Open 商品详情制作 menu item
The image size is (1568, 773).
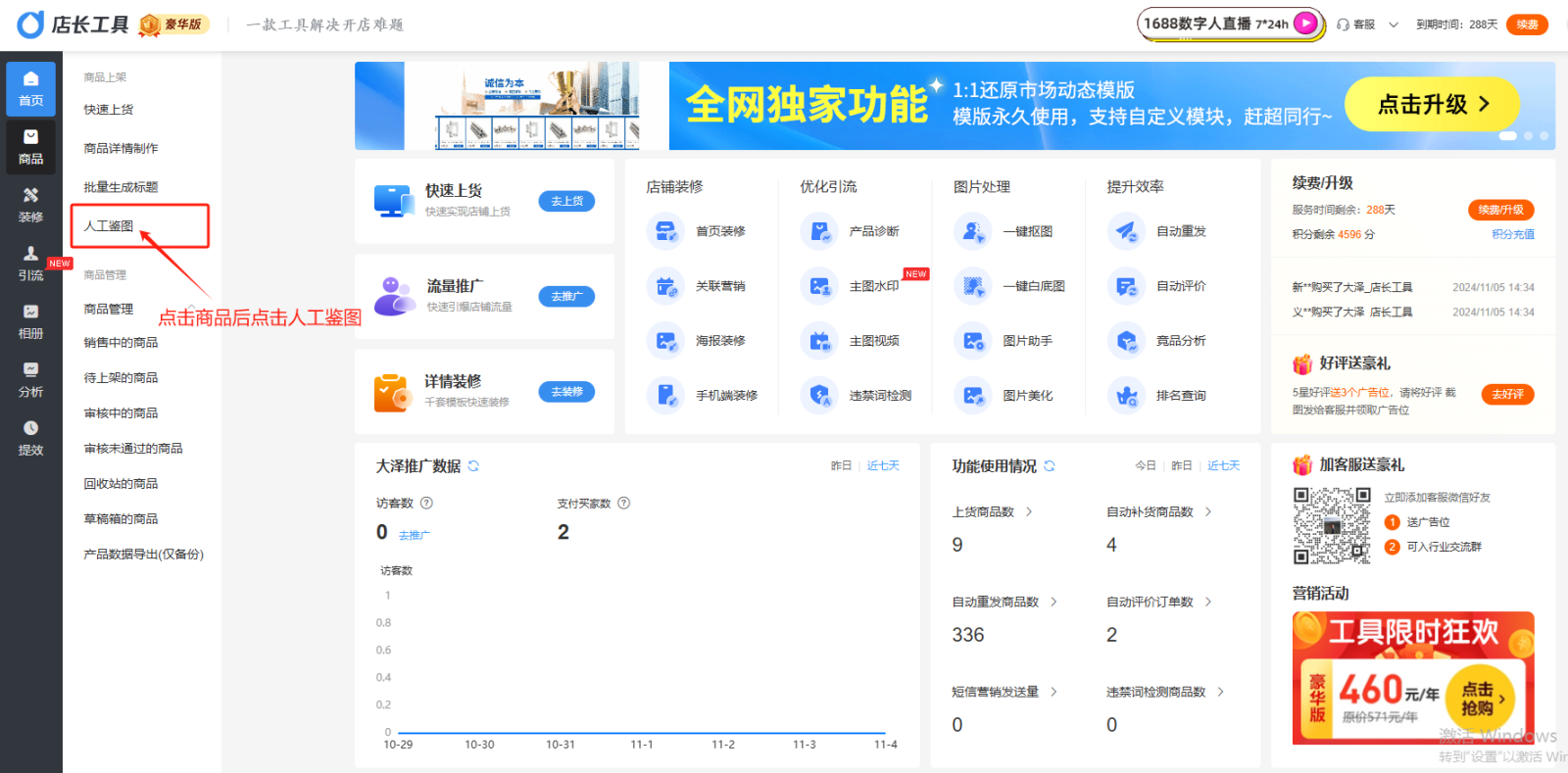click(x=122, y=148)
